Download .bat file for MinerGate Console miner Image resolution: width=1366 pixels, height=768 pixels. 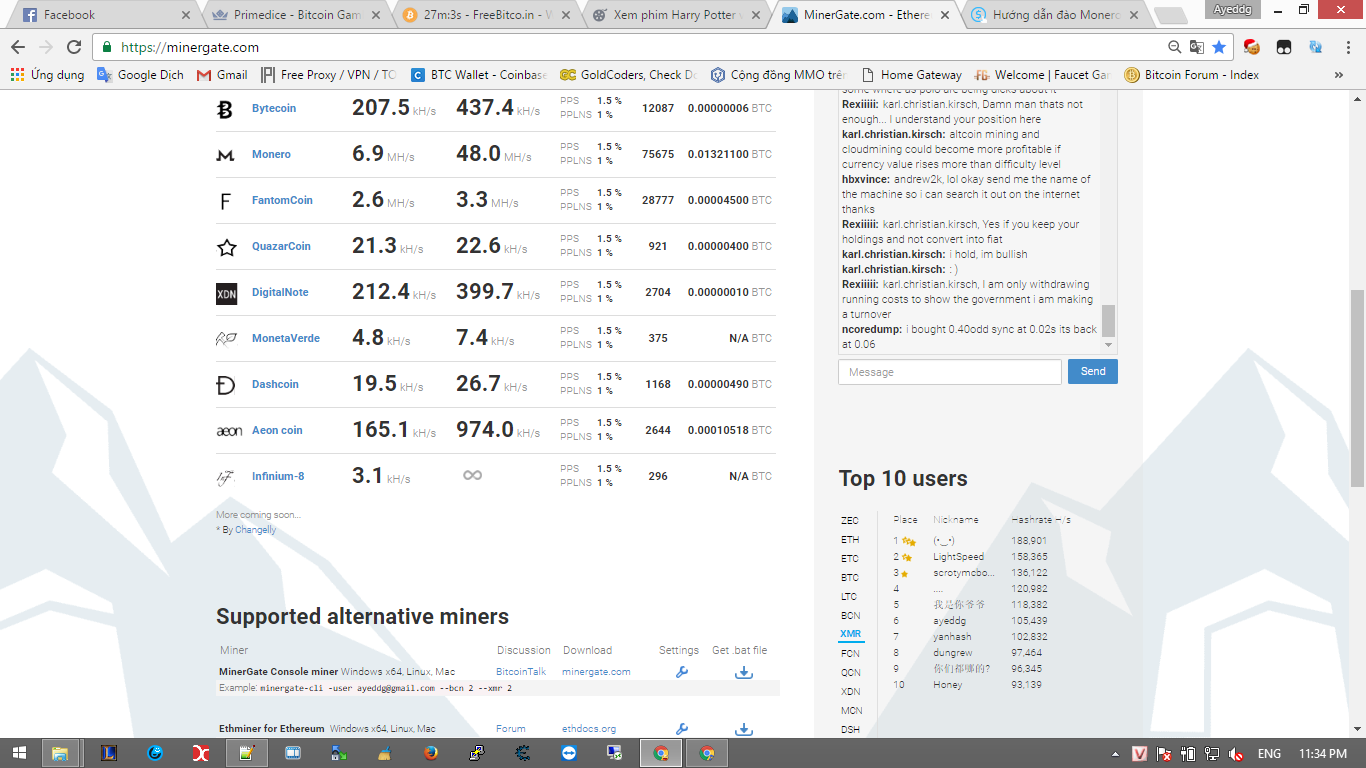743,672
